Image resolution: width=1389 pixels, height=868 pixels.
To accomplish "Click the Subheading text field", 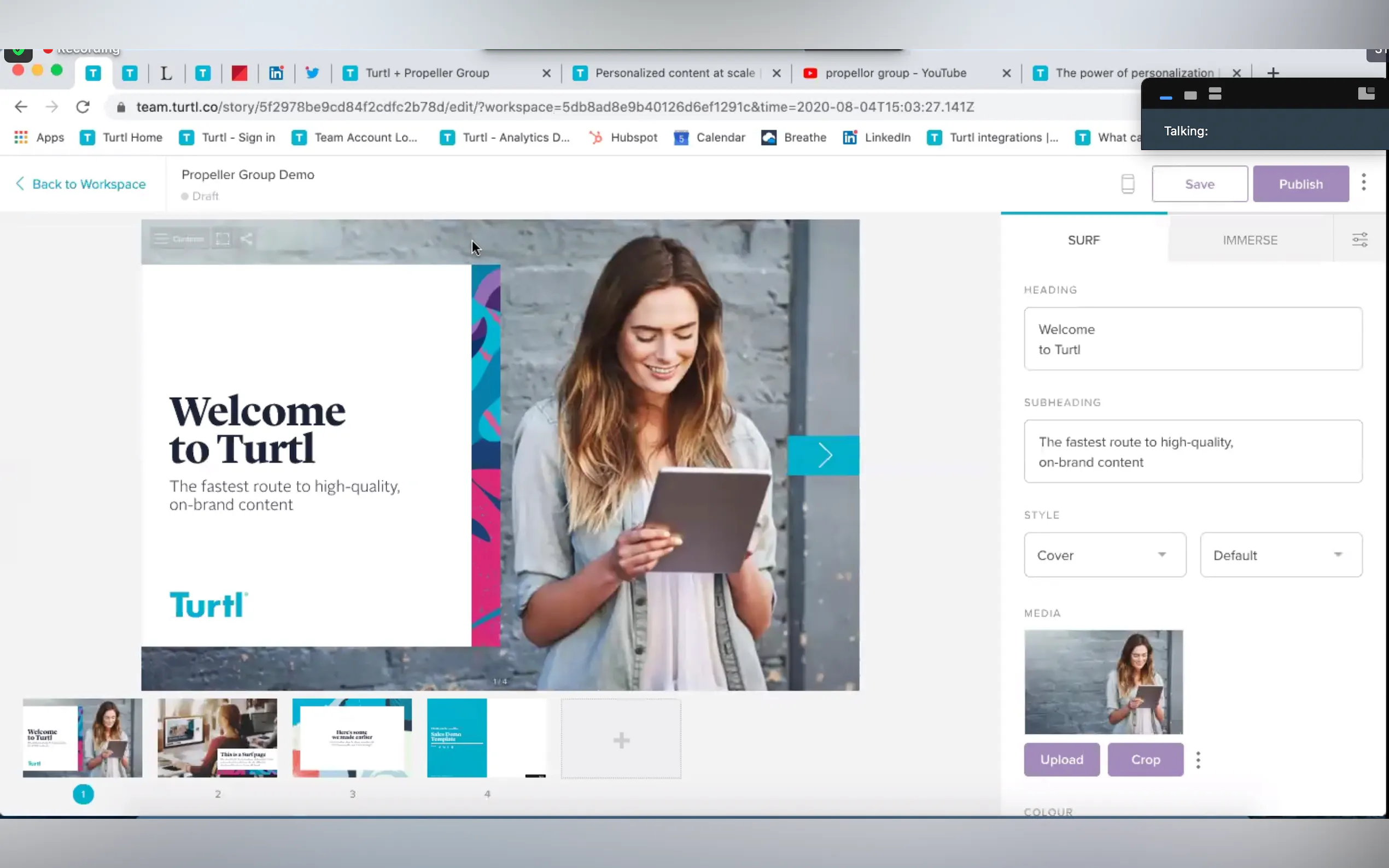I will coord(1193,451).
